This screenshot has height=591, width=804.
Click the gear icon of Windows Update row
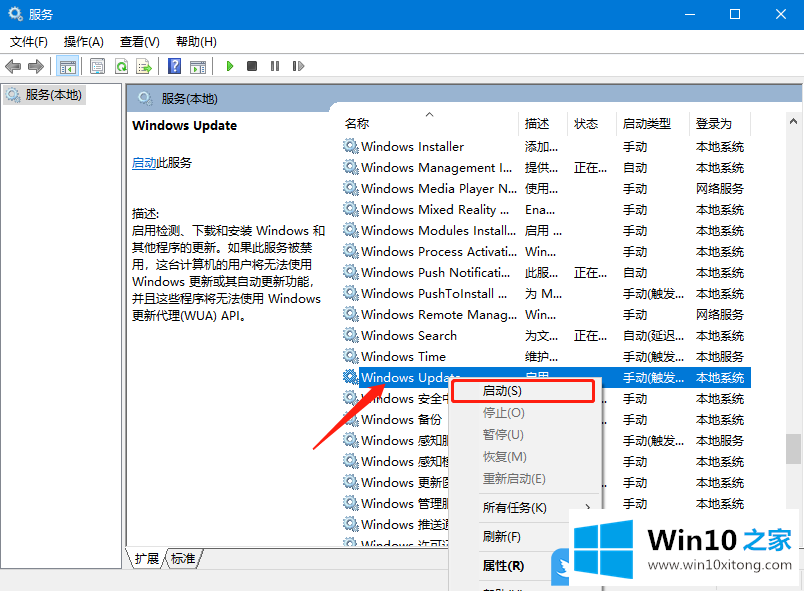[x=351, y=378]
